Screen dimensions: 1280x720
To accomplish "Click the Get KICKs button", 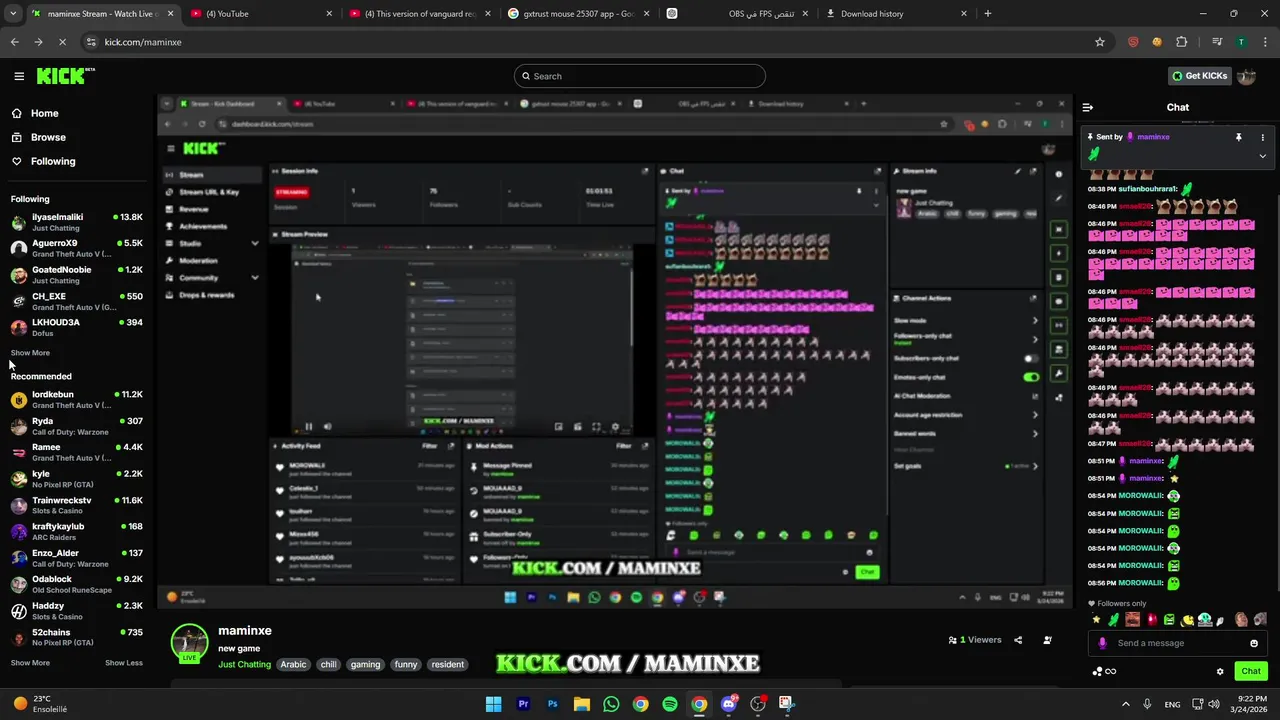I will pos(1200,76).
